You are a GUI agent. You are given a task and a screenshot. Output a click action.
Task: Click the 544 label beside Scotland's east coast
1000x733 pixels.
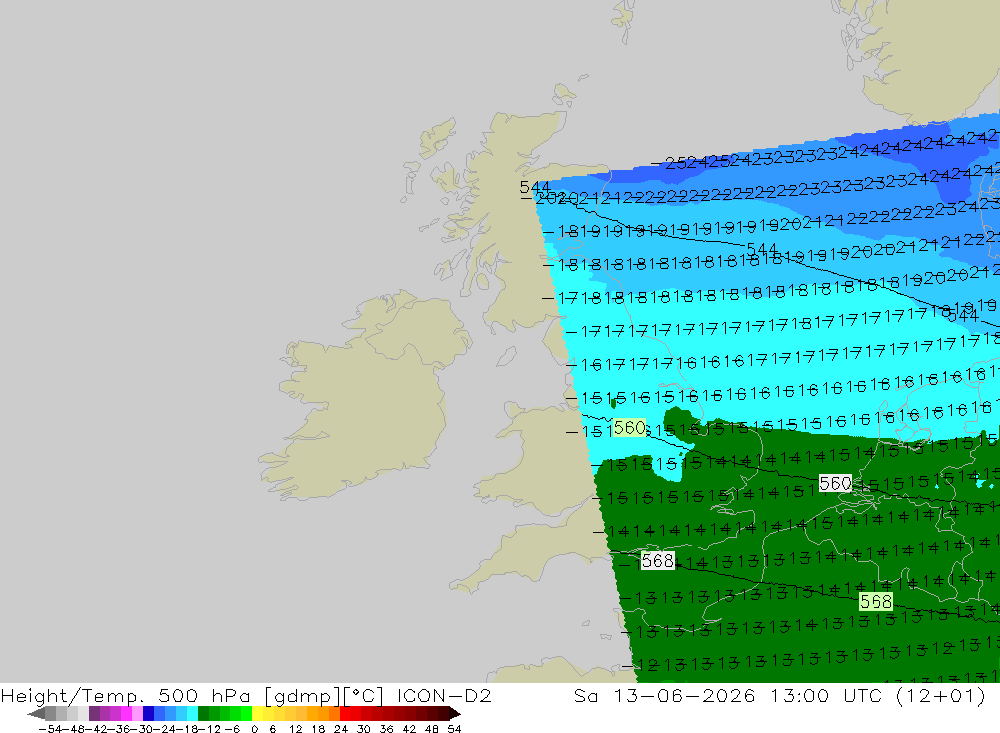tap(534, 188)
